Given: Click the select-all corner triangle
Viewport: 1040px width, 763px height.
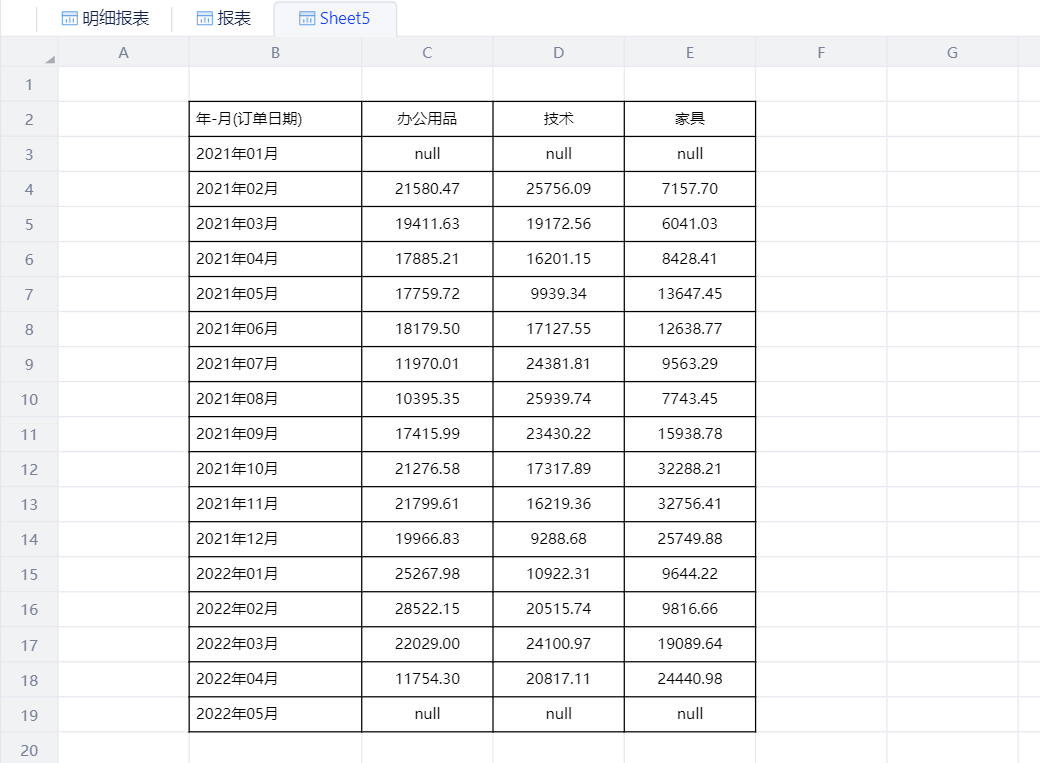Looking at the screenshot, I should [49, 59].
